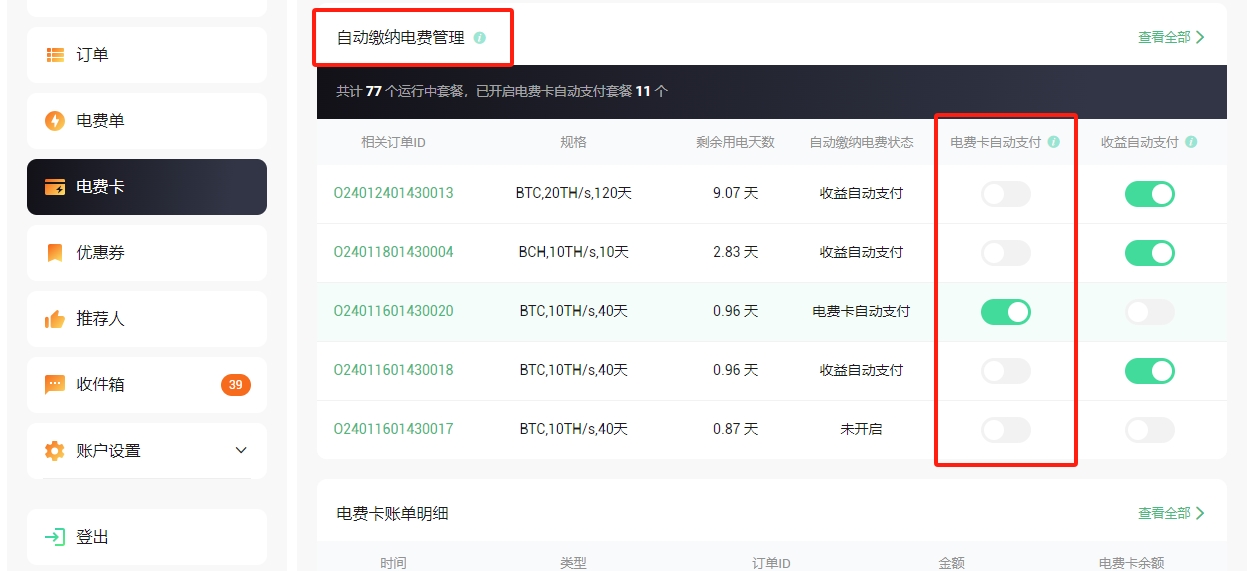Open the 优惠券 menu item
1249x571 pixels.
[147, 253]
